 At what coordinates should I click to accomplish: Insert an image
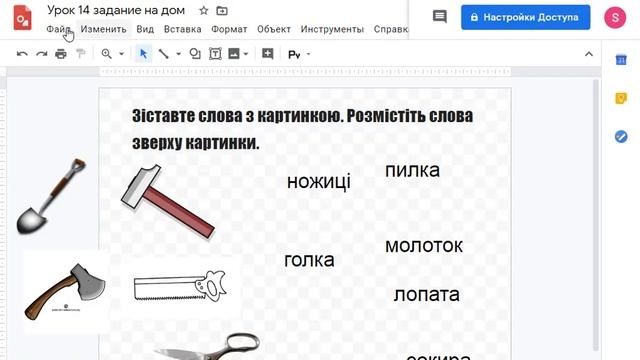point(234,54)
